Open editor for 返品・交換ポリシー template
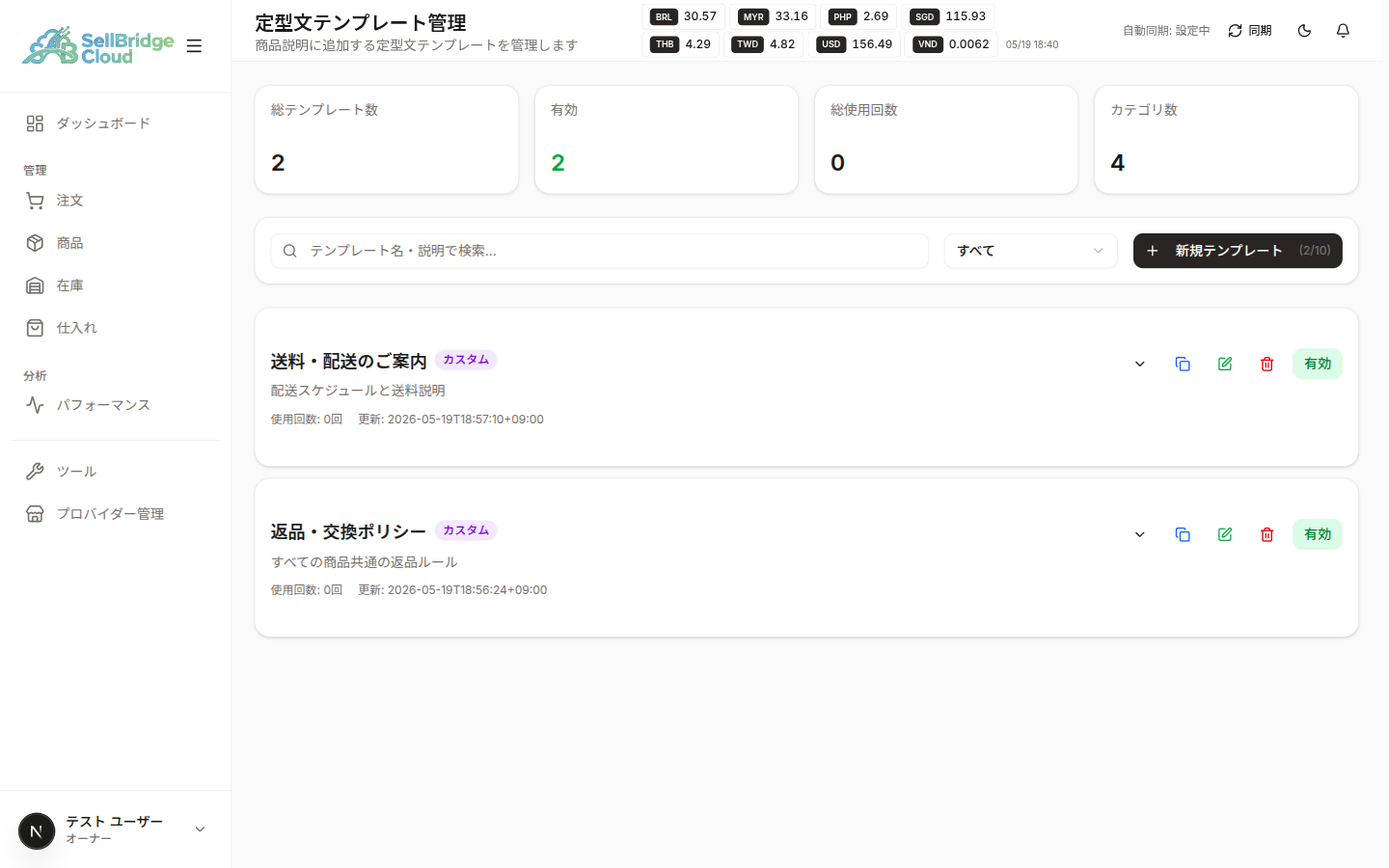 click(x=1225, y=534)
